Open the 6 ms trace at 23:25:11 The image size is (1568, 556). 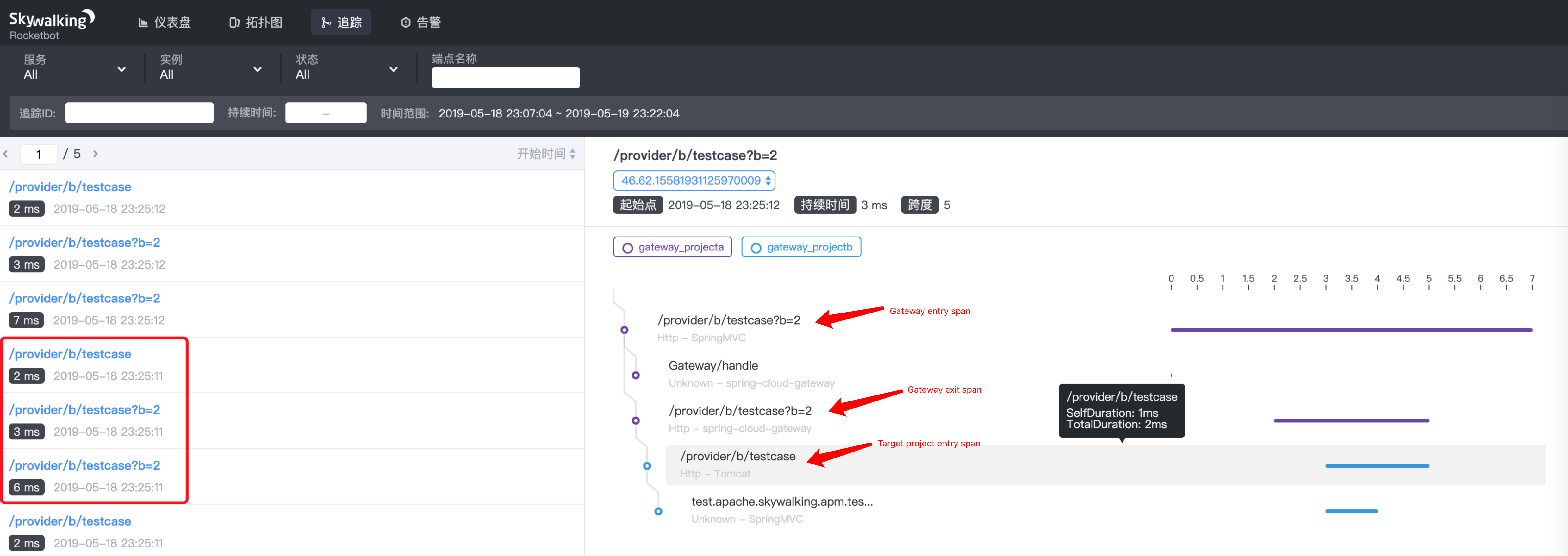pos(292,476)
